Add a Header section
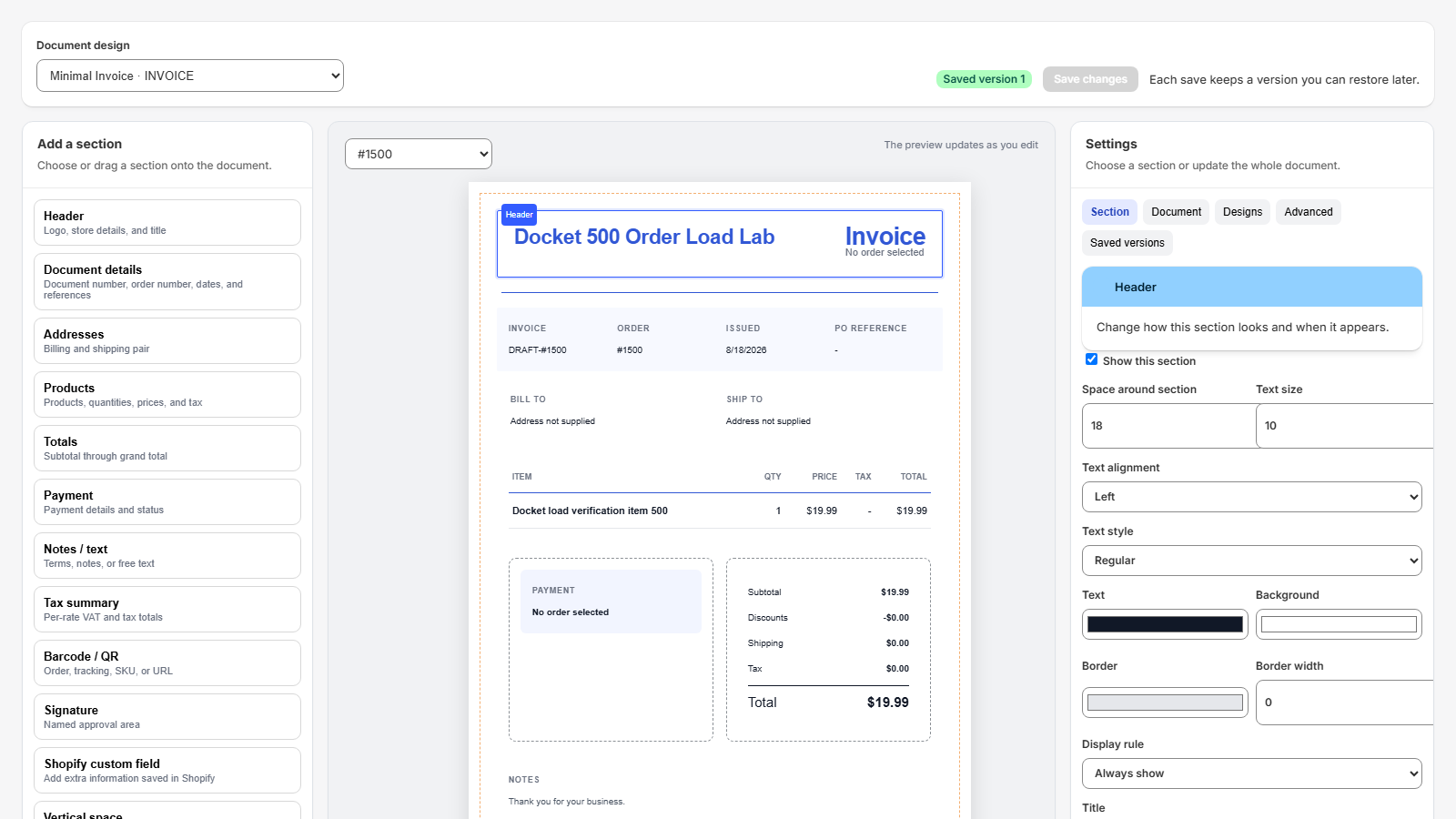This screenshot has width=1456, height=819. coord(167,222)
